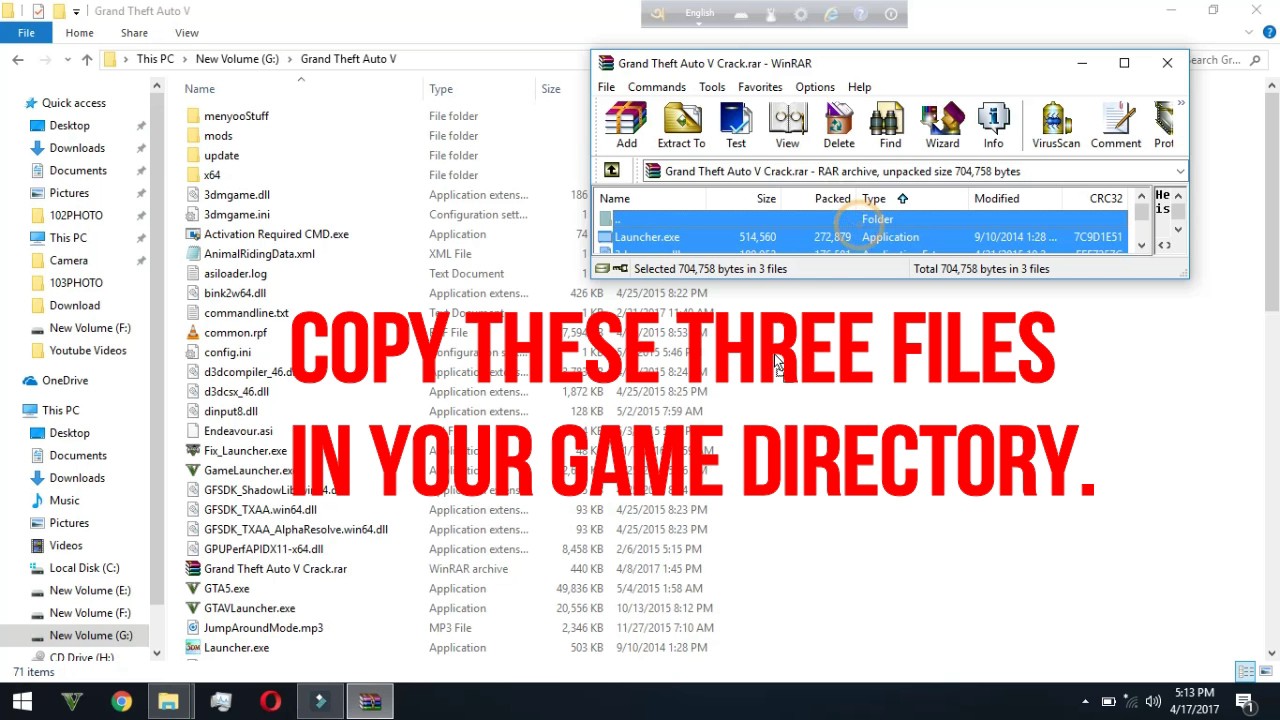Open the WinRAR archive path dropdown

tap(1180, 171)
